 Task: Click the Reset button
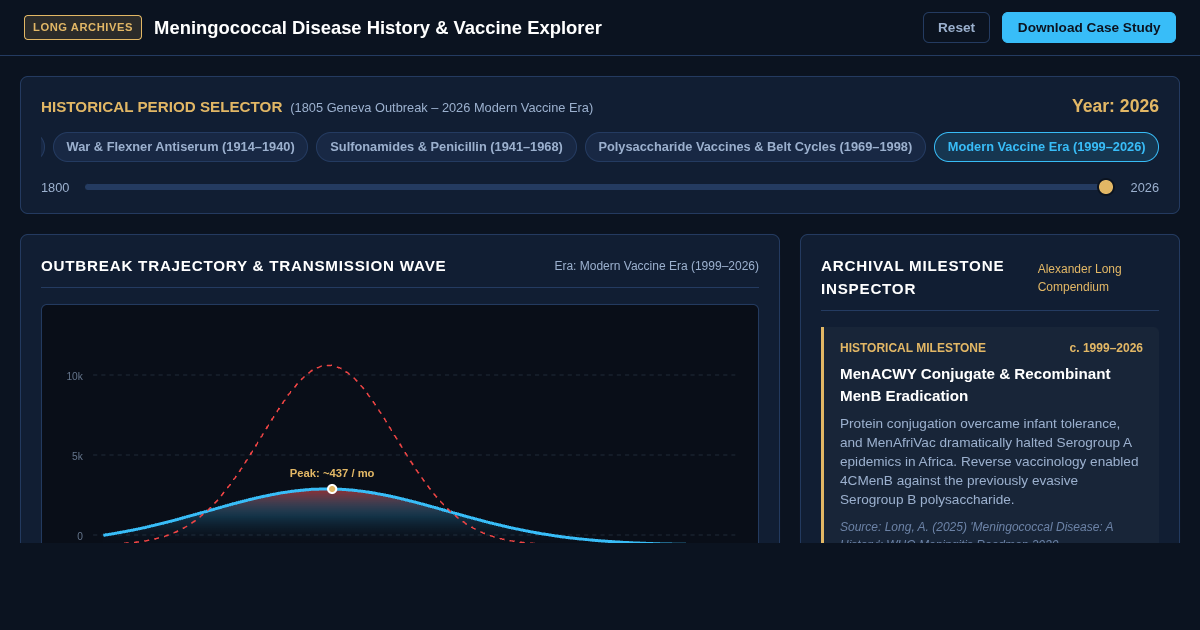coord(956,27)
